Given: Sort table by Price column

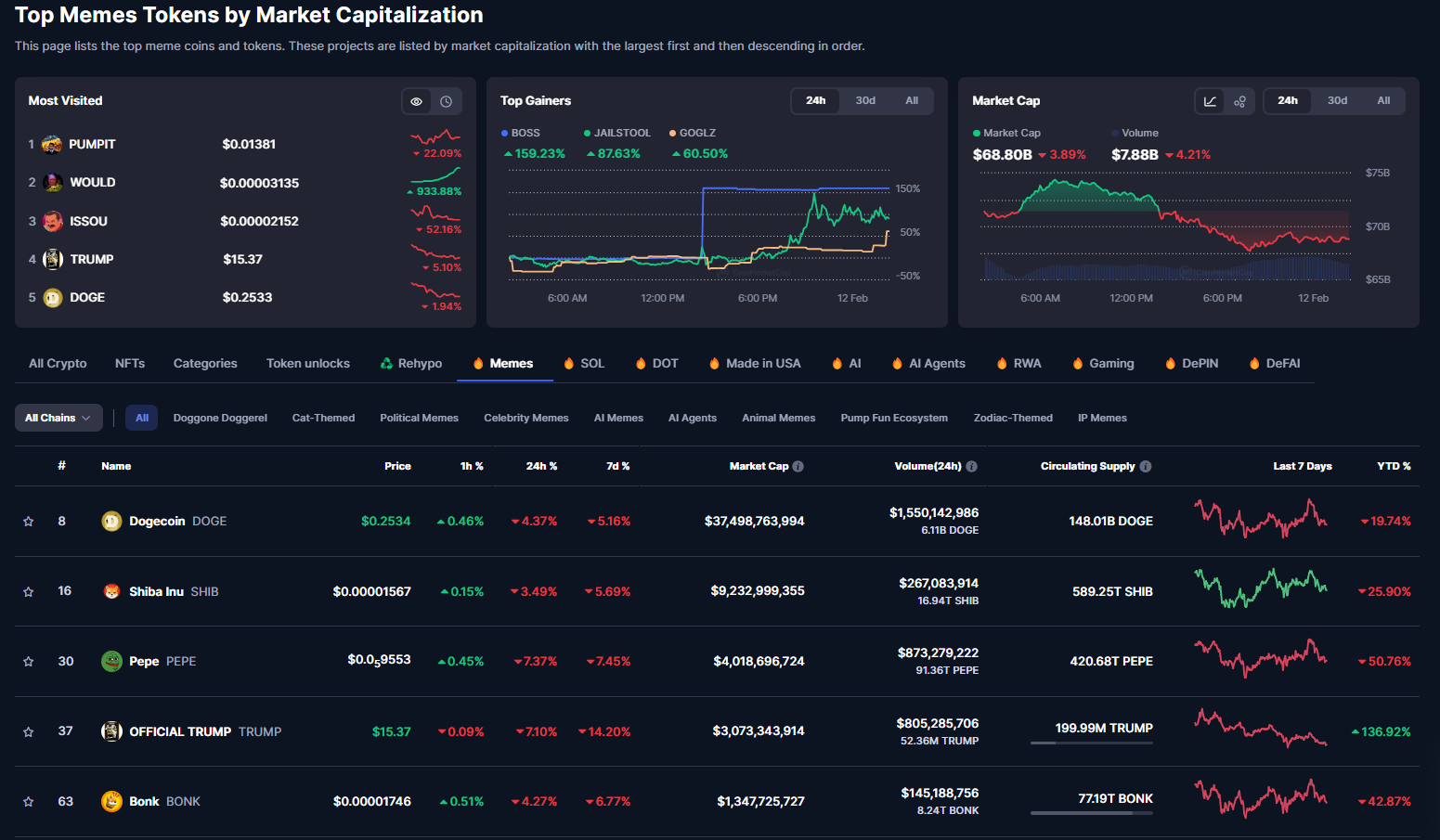Looking at the screenshot, I should pyautogui.click(x=397, y=467).
